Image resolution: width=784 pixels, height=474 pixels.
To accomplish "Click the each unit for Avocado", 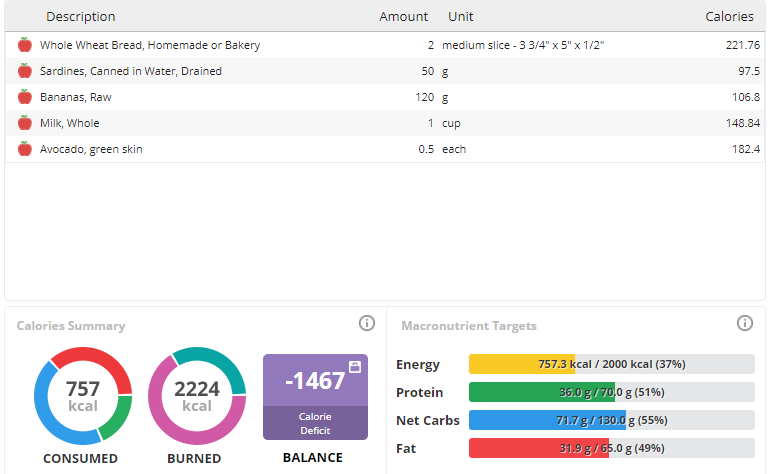I will coord(454,149).
